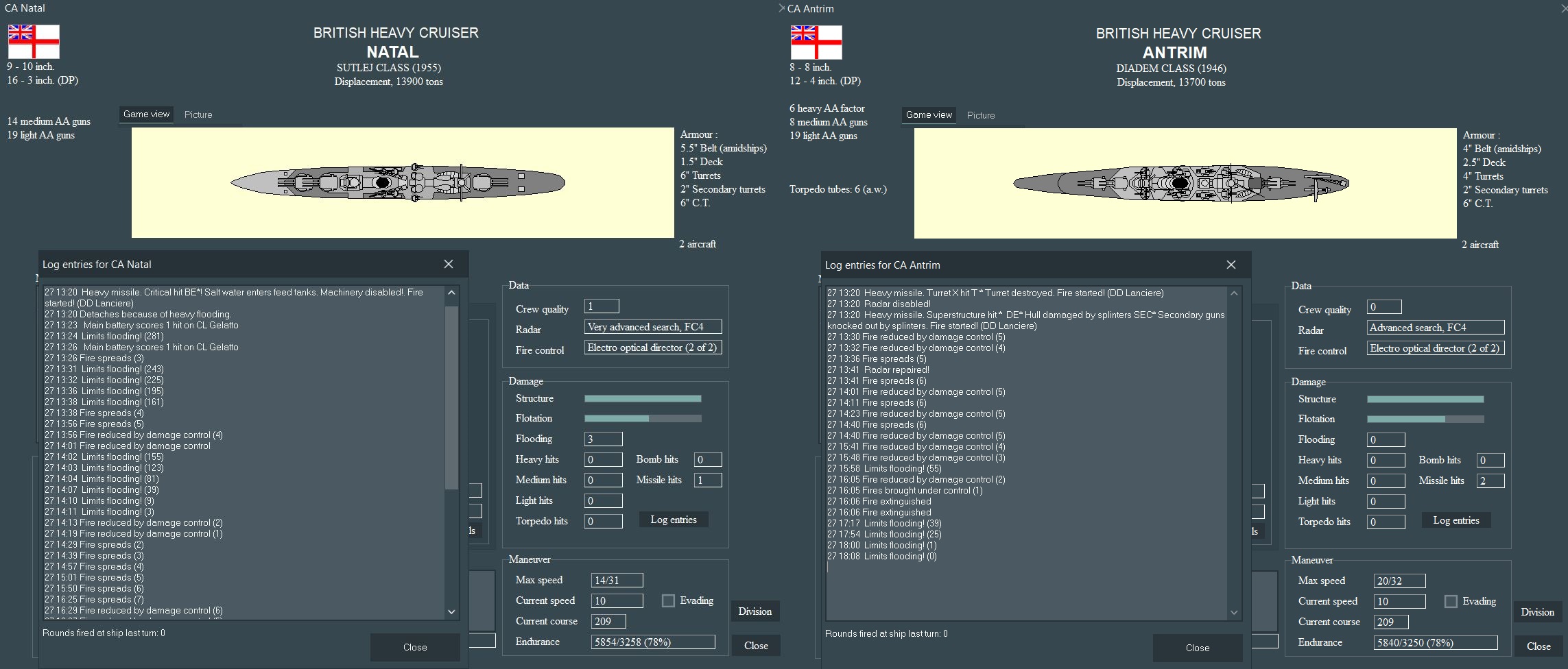Click Natal Max speed field 14/31
Viewport: 1568px width, 669px height.
tap(617, 580)
